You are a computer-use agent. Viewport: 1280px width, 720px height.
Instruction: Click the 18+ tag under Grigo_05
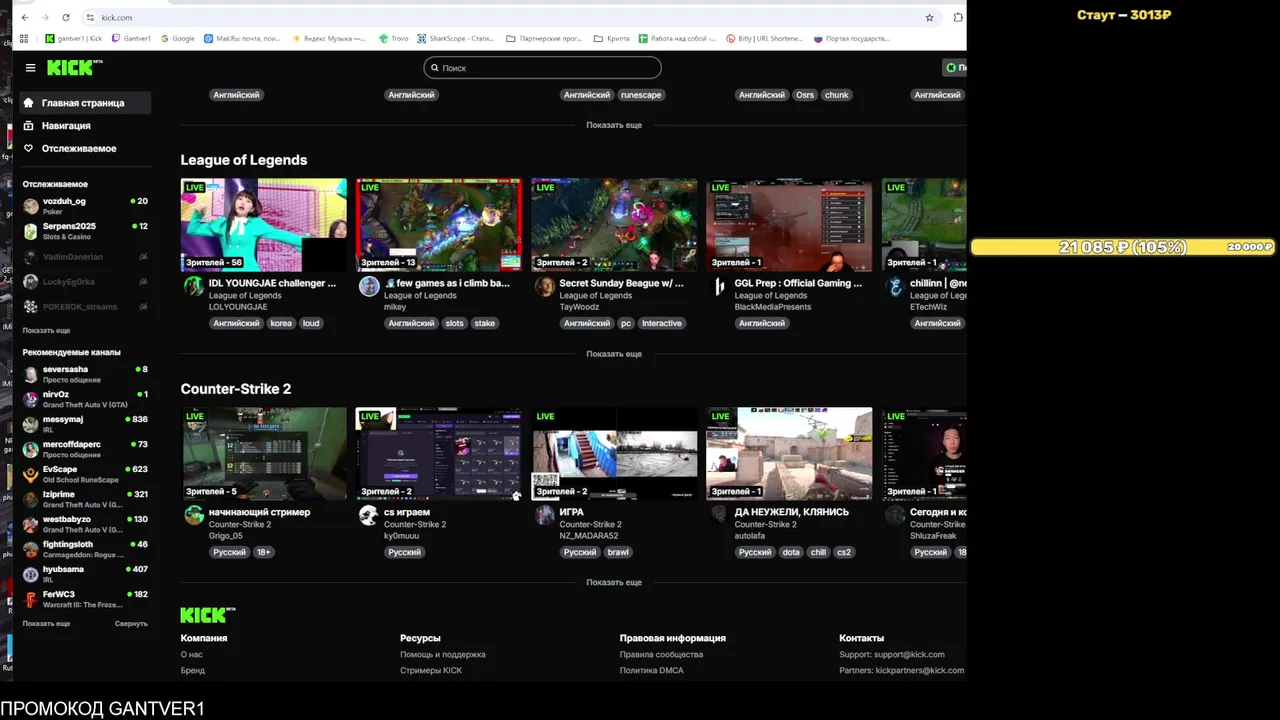tap(263, 552)
